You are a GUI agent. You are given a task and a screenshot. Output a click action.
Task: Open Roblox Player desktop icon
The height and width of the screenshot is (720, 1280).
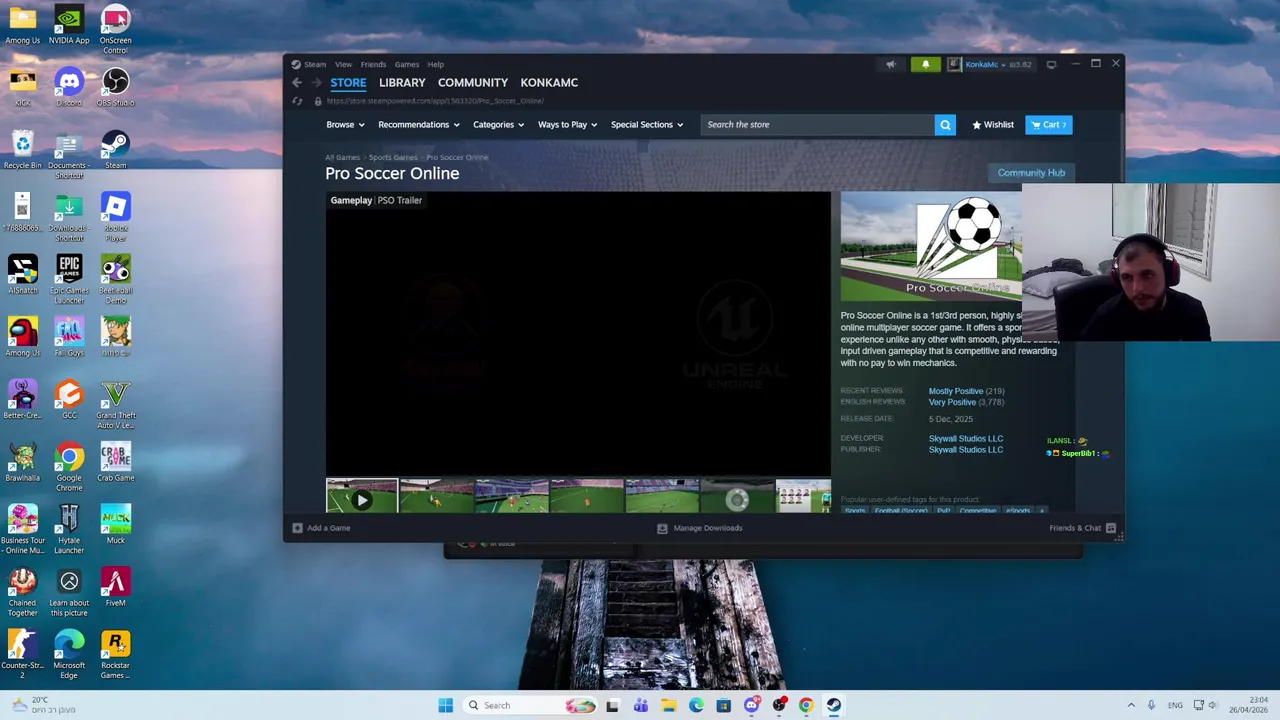[x=115, y=217]
